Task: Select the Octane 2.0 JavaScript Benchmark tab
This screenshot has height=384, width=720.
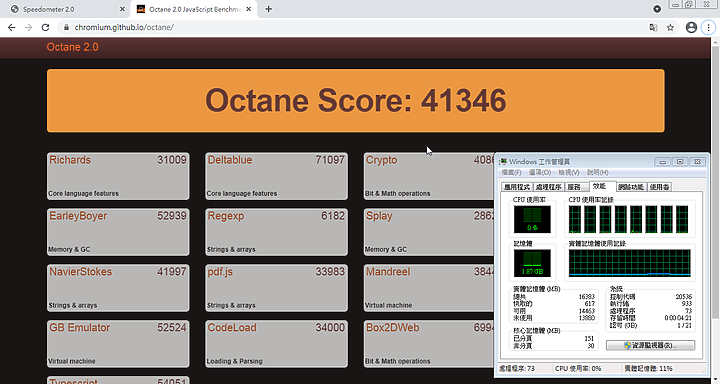Action: coord(195,9)
